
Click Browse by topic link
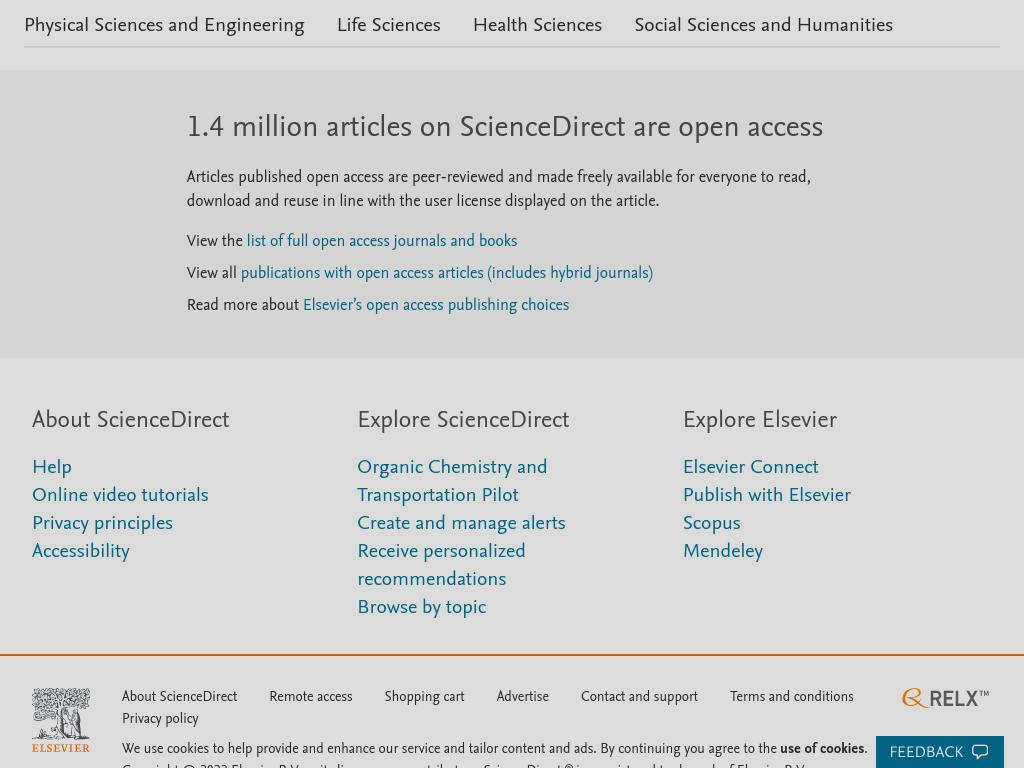click(x=421, y=607)
